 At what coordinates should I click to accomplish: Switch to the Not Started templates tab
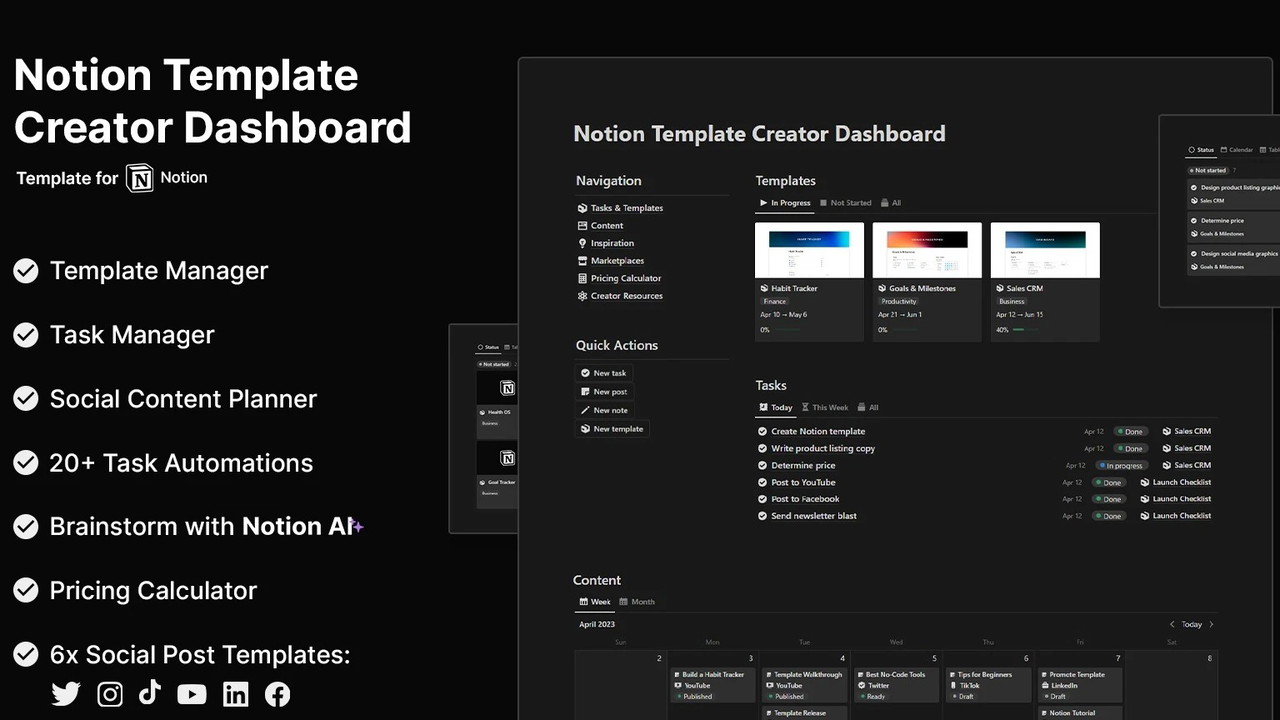pos(845,203)
